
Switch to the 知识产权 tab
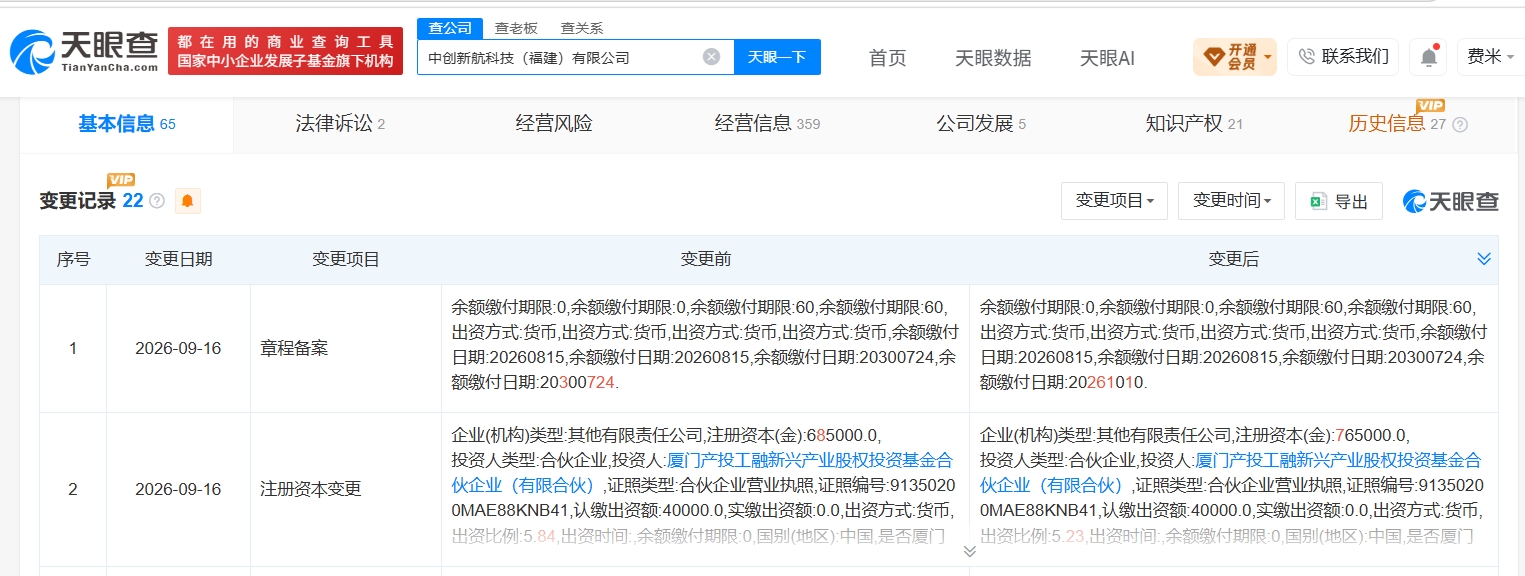[x=1193, y=124]
